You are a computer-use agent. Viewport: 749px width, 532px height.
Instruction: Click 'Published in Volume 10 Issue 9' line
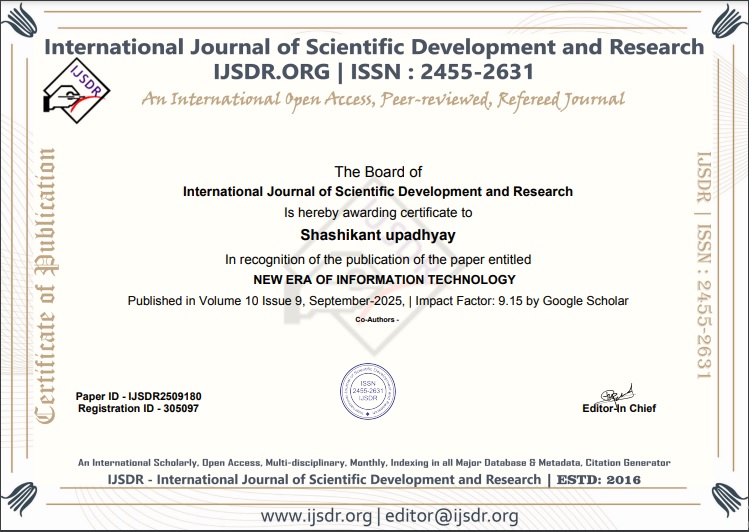coord(378,301)
